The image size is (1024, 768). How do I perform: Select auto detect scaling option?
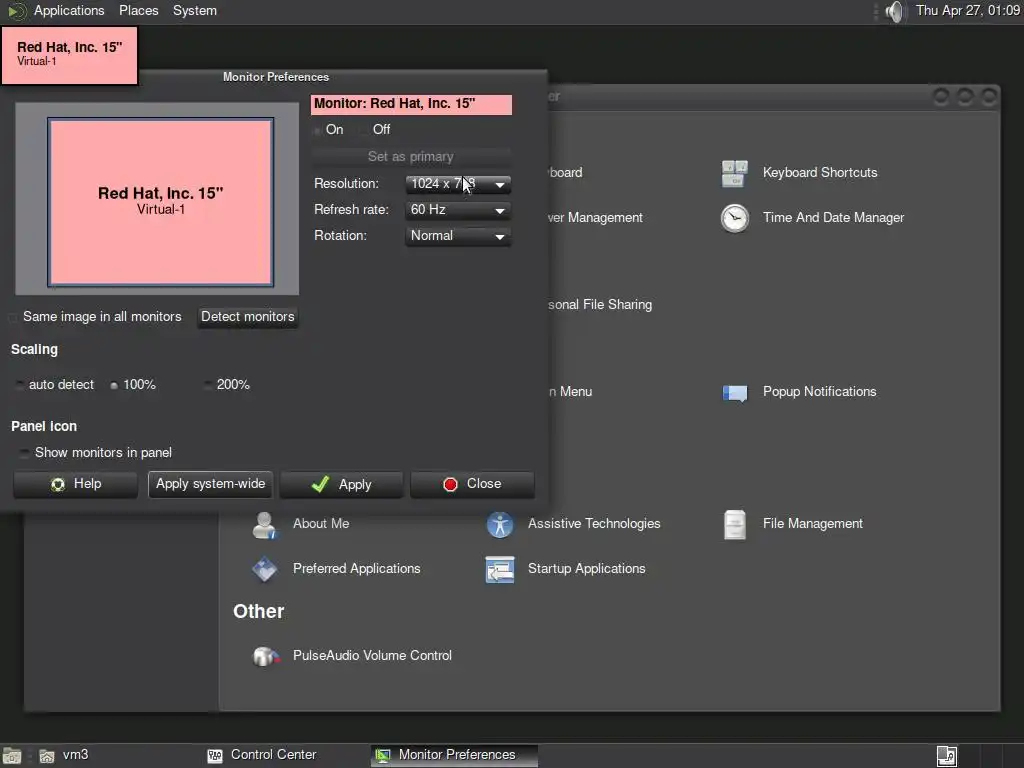(x=20, y=385)
